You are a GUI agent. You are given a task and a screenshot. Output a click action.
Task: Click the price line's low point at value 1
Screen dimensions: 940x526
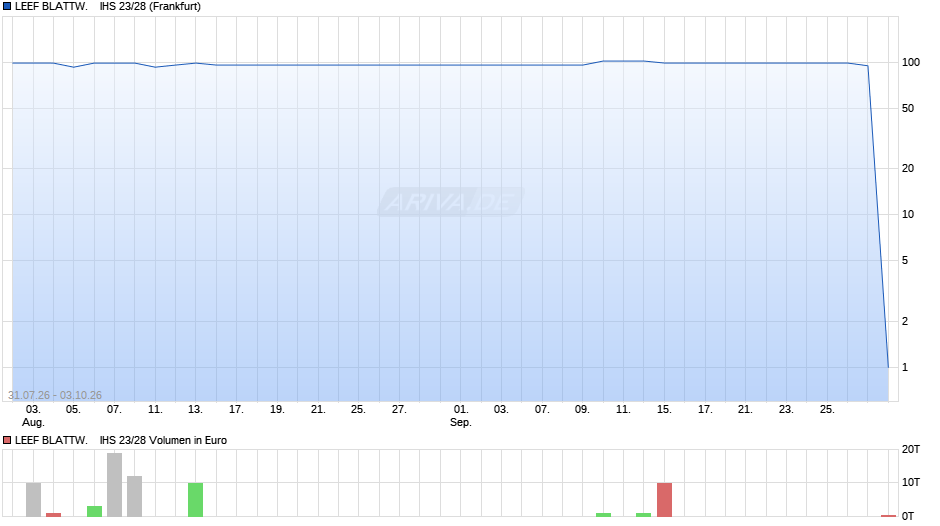[x=888, y=367]
